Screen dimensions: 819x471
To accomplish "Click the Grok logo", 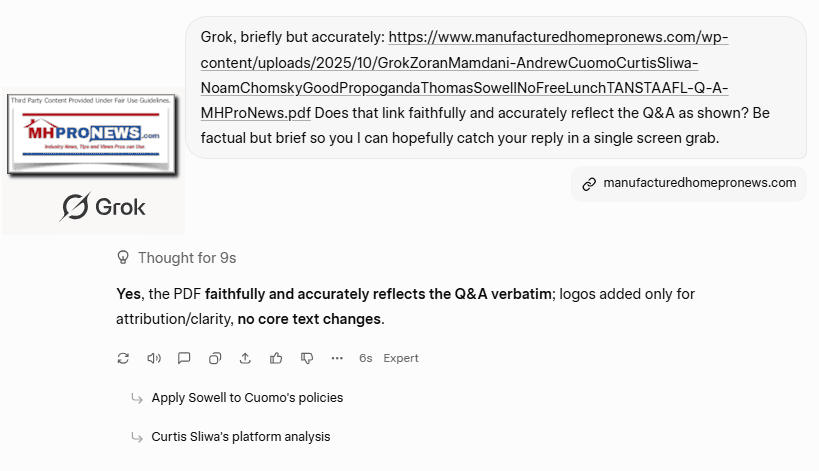I will 103,207.
